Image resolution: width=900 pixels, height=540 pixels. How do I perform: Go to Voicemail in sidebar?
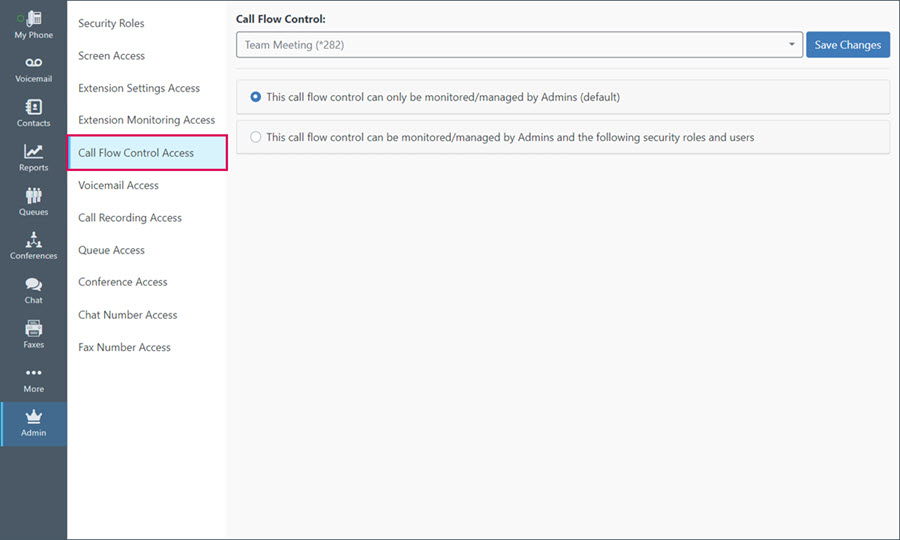coord(33,70)
